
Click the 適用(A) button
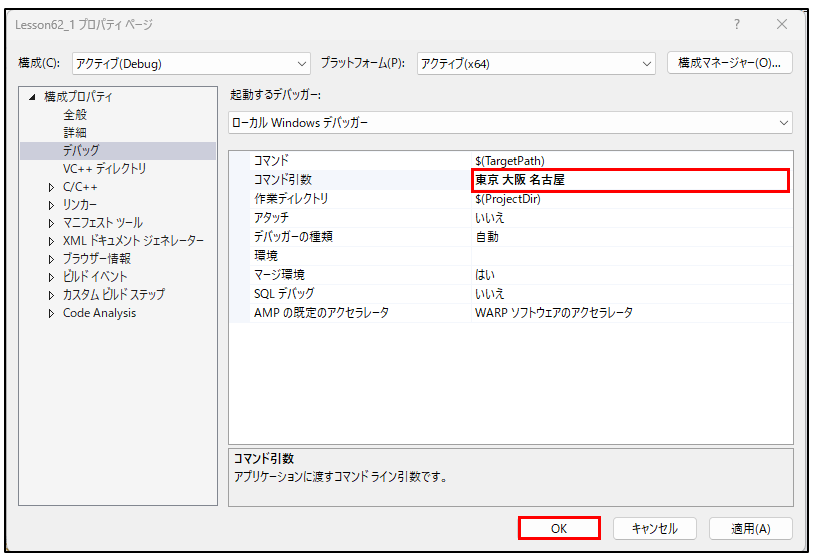click(750, 528)
